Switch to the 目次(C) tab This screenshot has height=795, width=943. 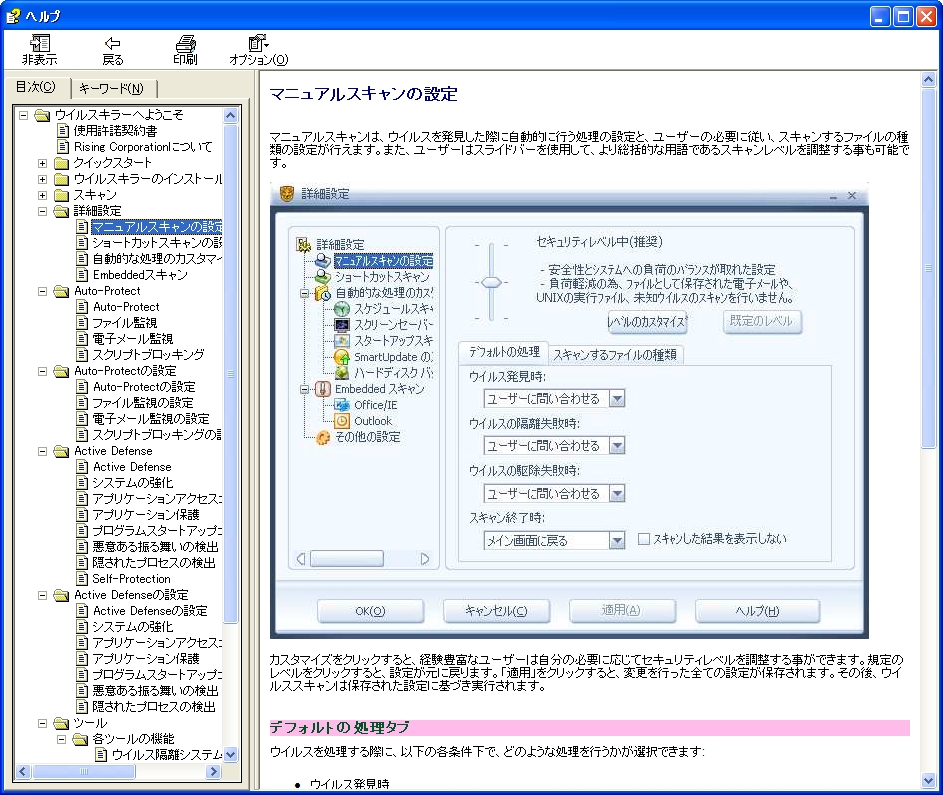[35, 87]
